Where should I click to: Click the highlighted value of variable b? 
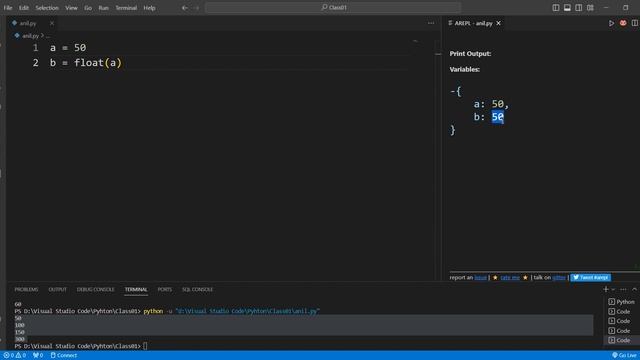pyautogui.click(x=498, y=117)
